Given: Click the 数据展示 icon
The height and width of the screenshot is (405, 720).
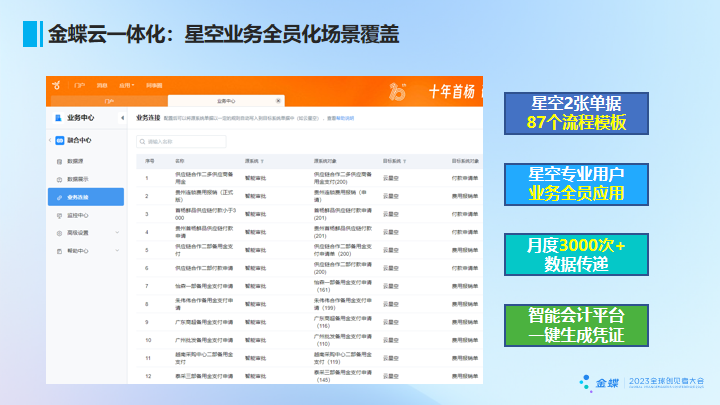Looking at the screenshot, I should (x=59, y=180).
